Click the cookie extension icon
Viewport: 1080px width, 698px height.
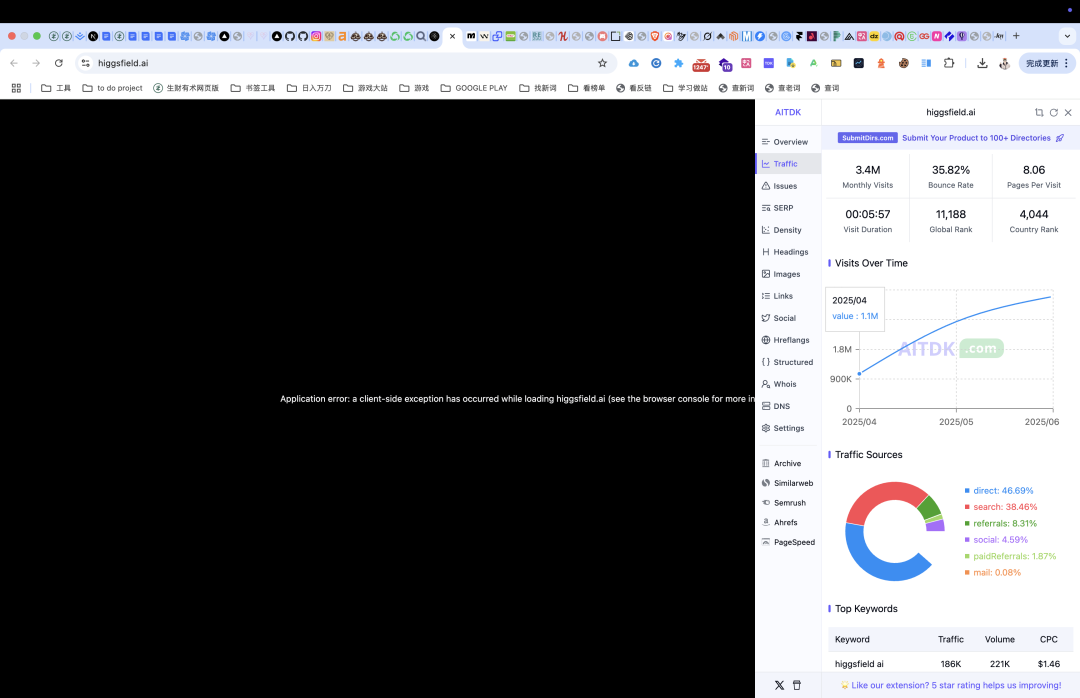(x=904, y=63)
